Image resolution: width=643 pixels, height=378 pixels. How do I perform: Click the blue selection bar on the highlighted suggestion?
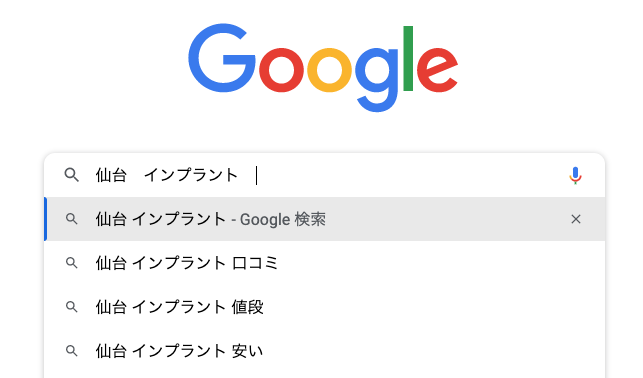46,219
